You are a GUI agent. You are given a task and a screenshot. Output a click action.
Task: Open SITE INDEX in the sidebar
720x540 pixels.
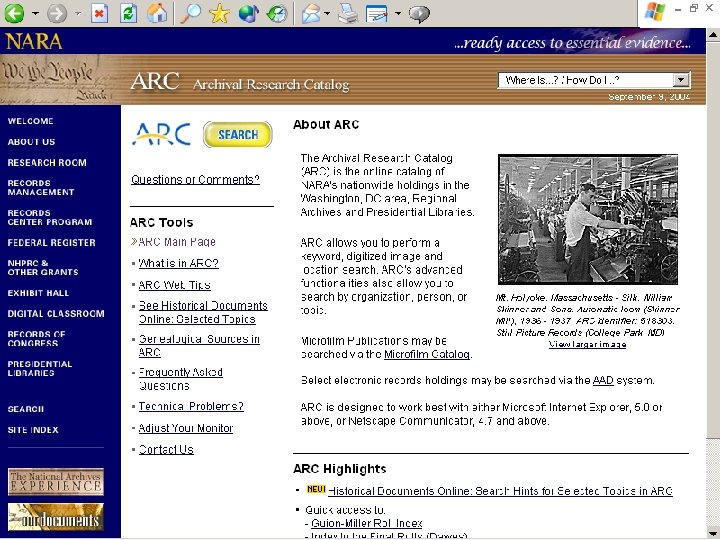tap(33, 430)
